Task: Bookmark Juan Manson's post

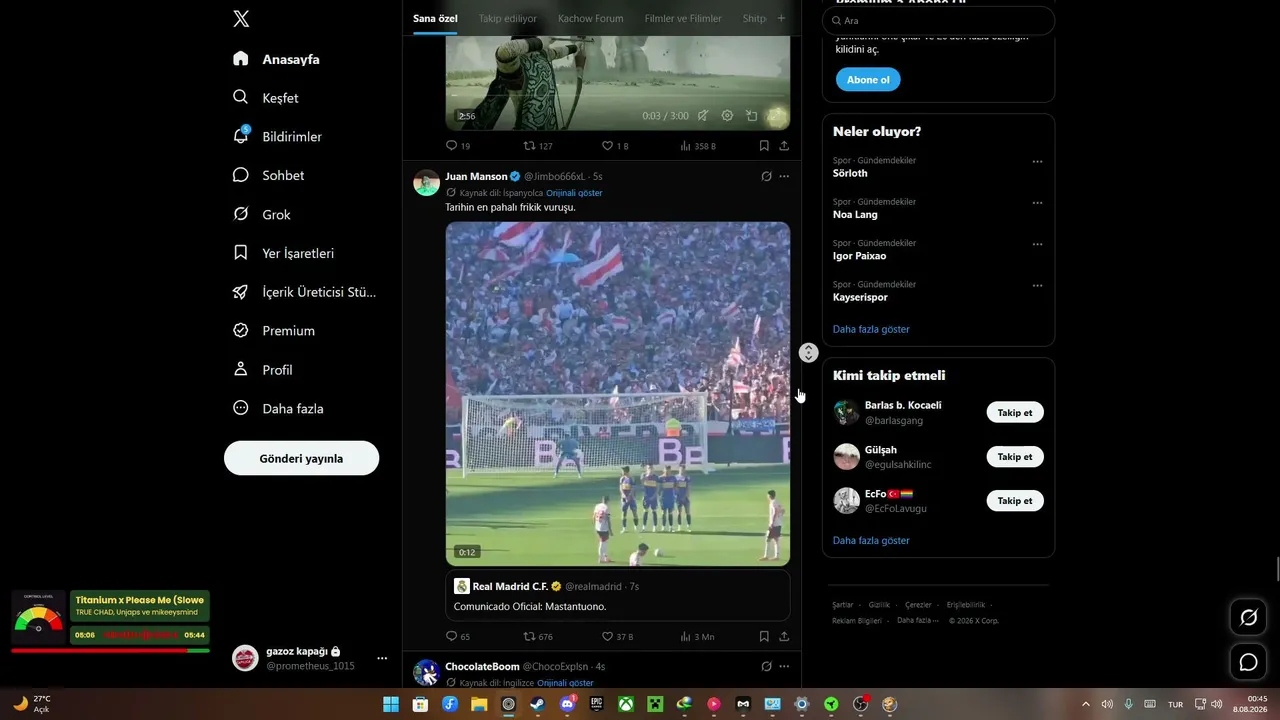Action: [764, 636]
